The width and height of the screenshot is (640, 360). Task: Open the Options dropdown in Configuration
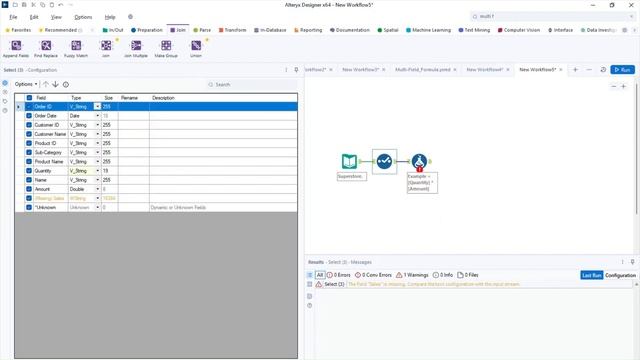(26, 84)
